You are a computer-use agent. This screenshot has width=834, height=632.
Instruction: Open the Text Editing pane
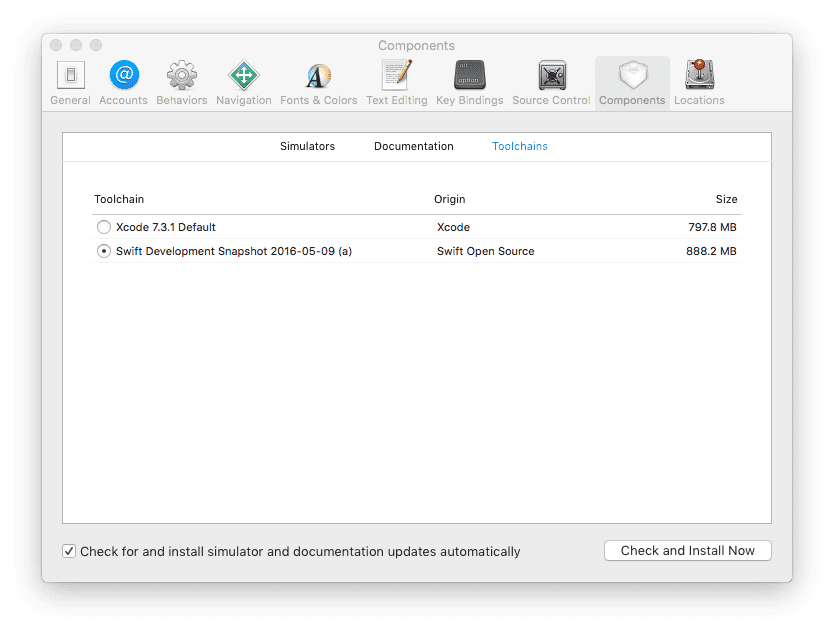(397, 82)
